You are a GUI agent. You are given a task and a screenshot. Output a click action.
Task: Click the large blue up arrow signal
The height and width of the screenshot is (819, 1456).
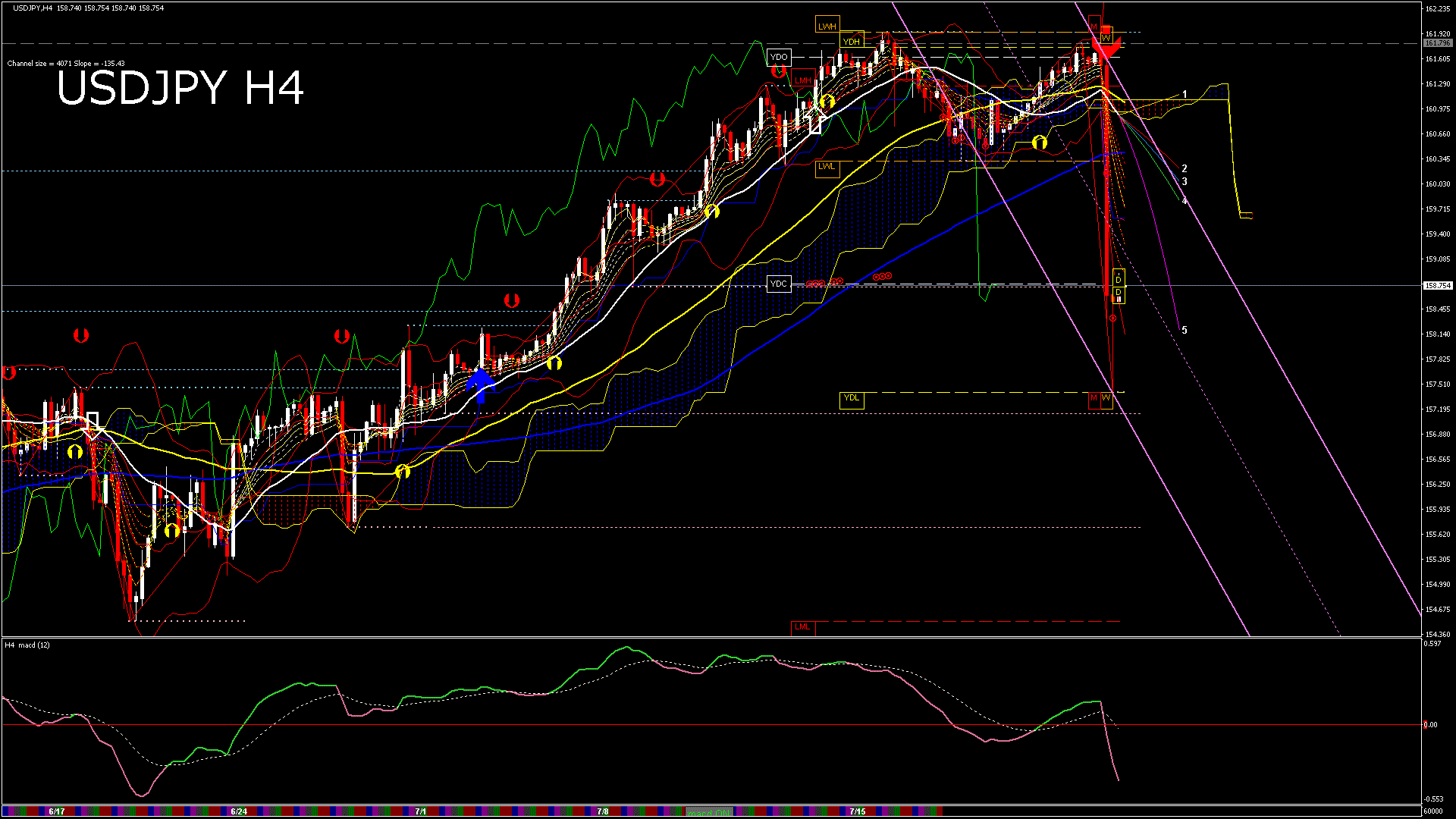point(480,384)
